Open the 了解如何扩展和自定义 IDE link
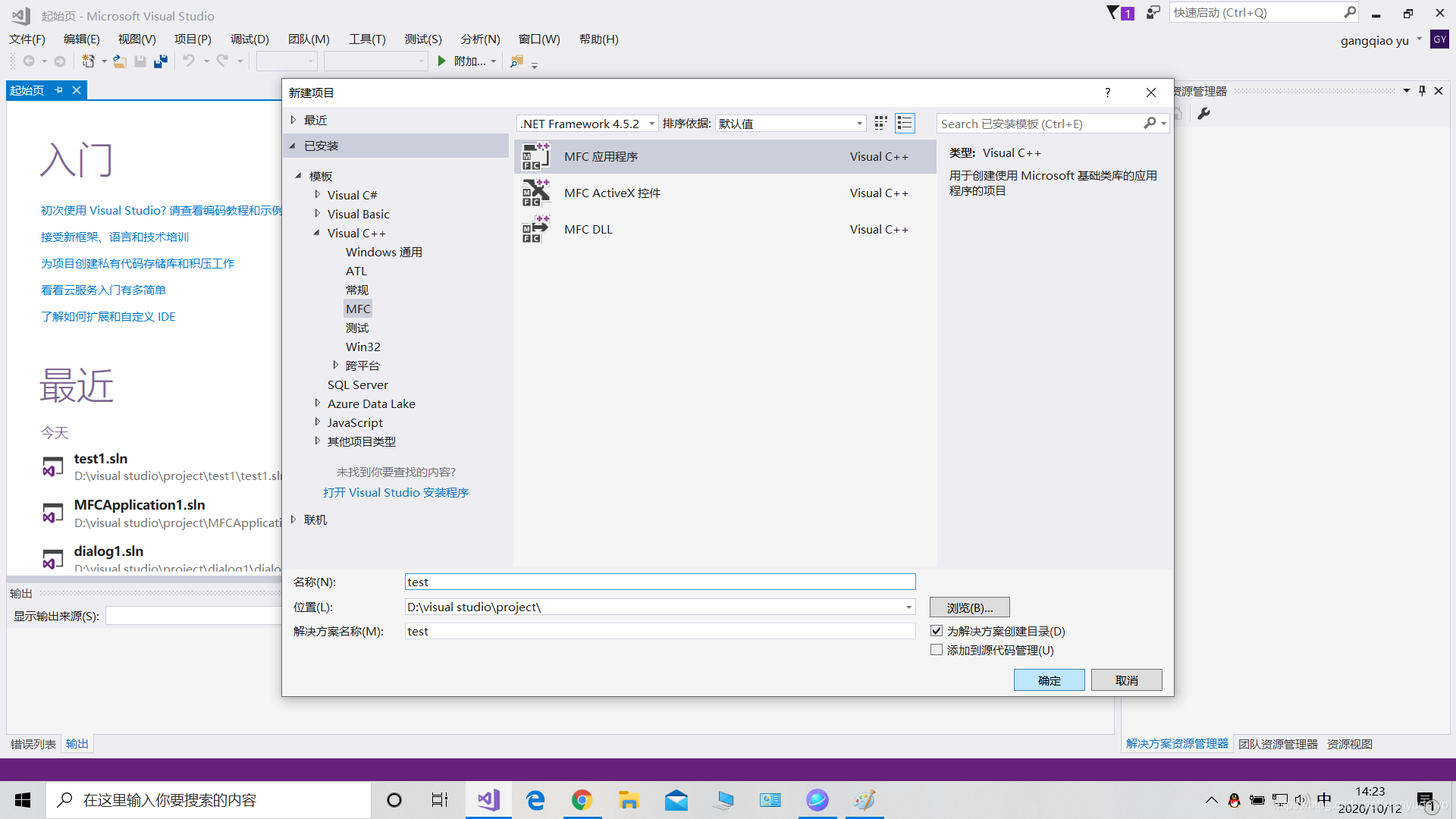 point(108,316)
